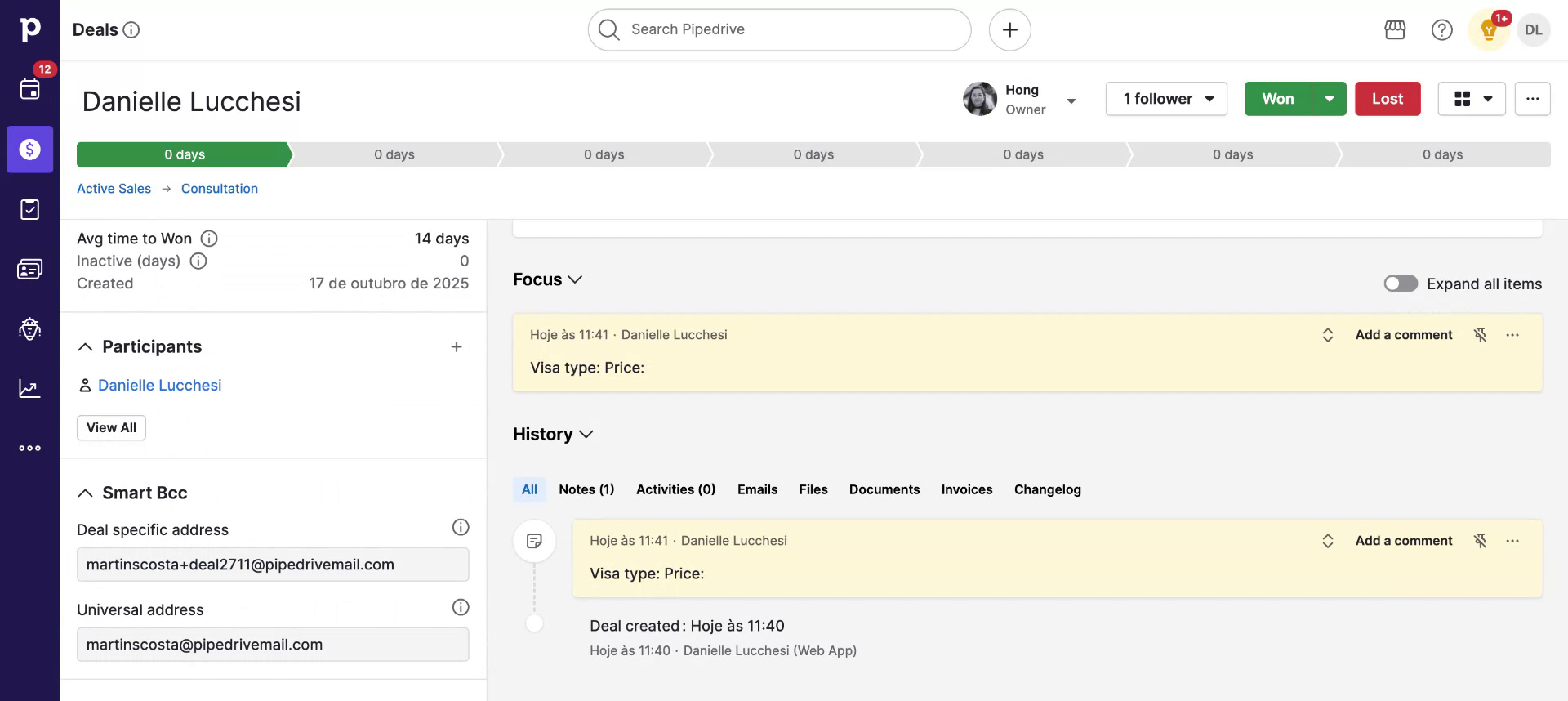Screen dimensions: 1568x701
Task: Open more options on the Focus note
Action: coord(1512,335)
